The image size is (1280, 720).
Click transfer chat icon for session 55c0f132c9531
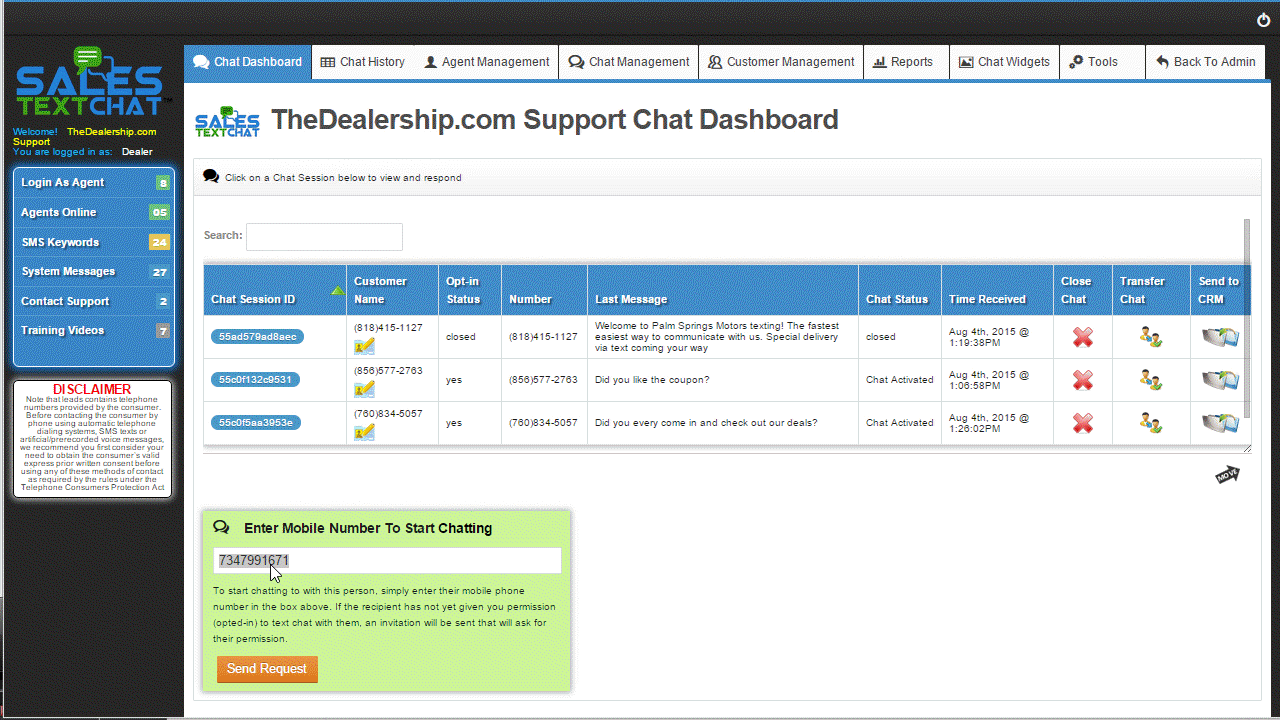point(1150,380)
